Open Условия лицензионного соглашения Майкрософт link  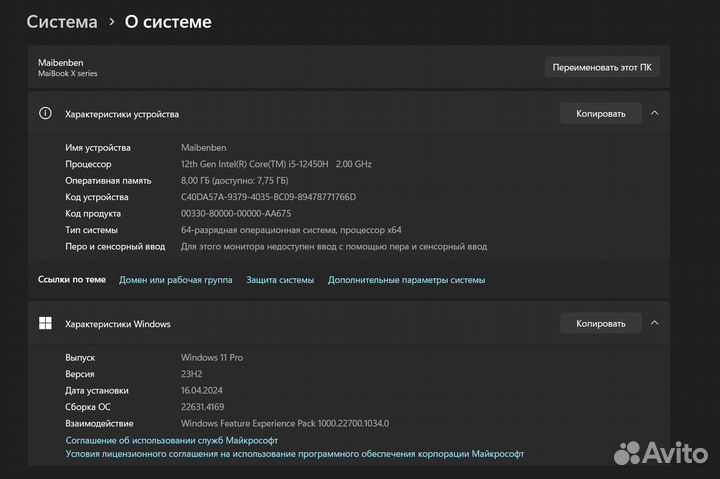(295, 454)
